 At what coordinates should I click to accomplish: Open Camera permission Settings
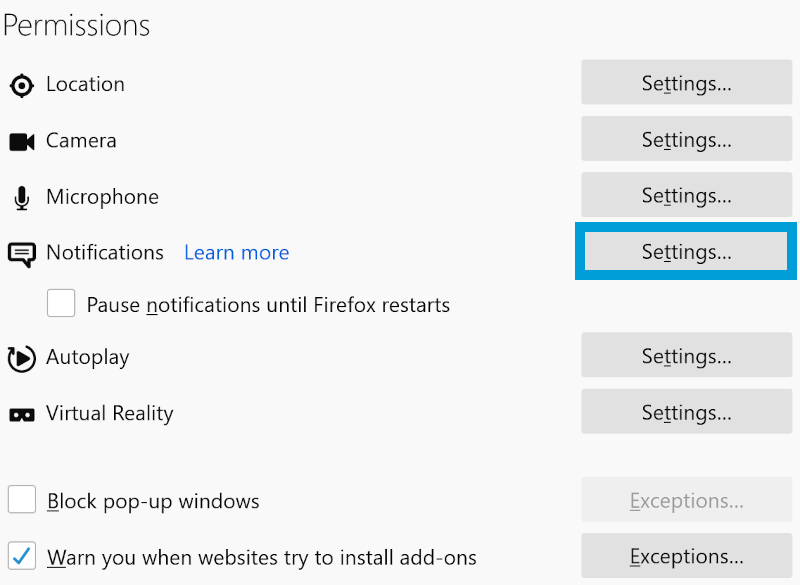pyautogui.click(x=686, y=140)
